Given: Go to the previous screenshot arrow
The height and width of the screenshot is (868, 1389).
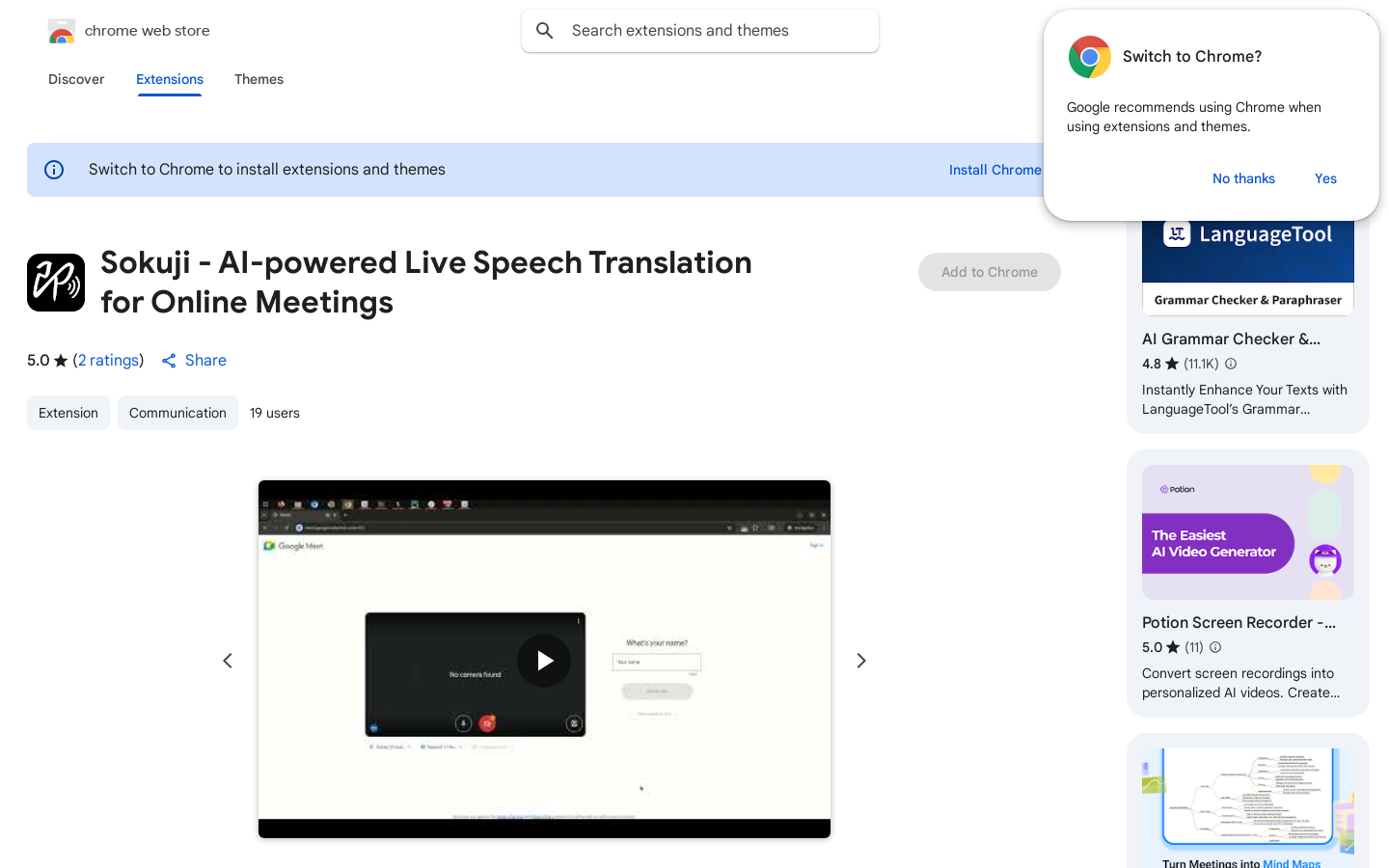Looking at the screenshot, I should click(228, 661).
